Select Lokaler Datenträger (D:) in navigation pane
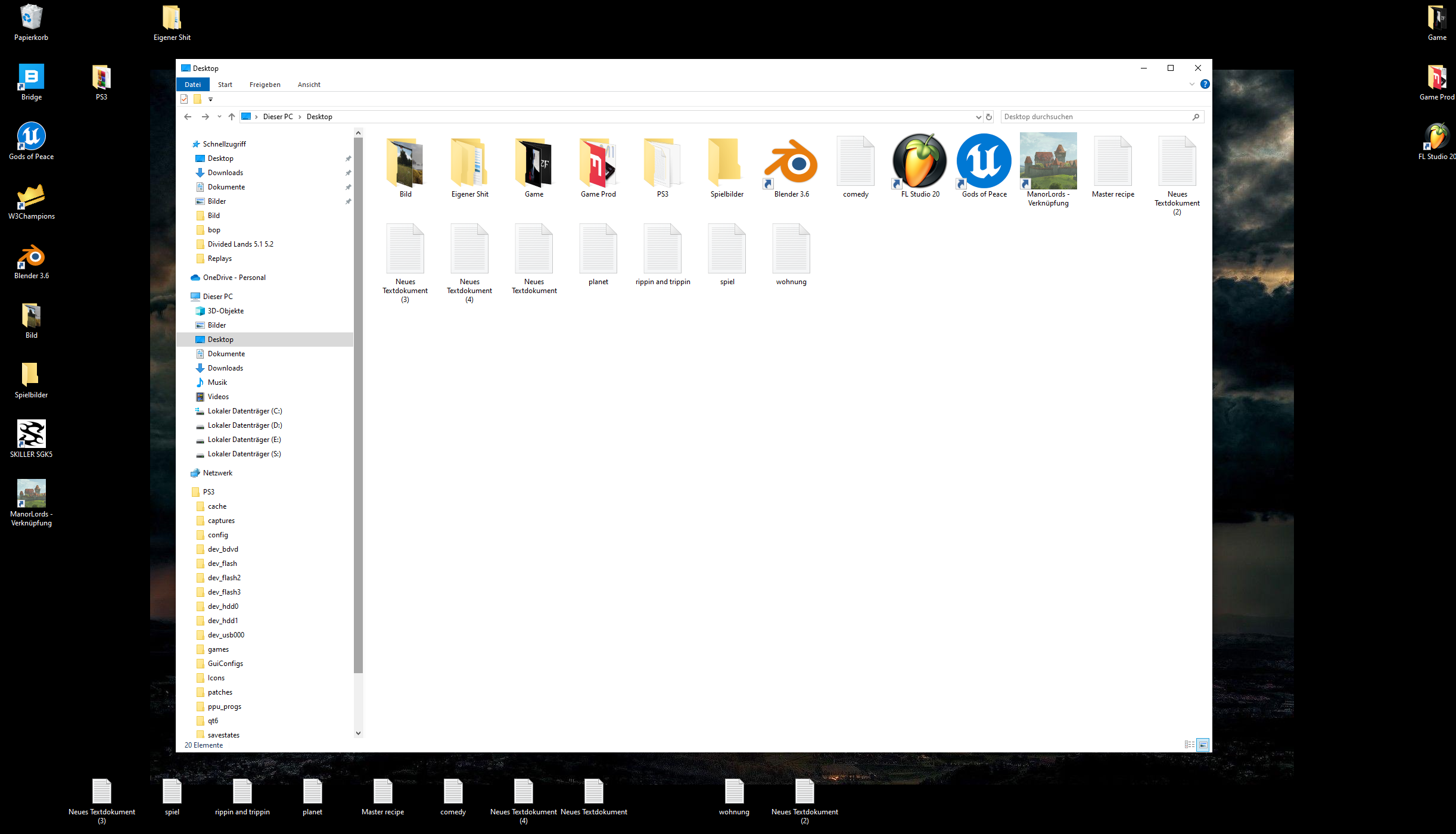The image size is (1456, 834). (x=244, y=425)
